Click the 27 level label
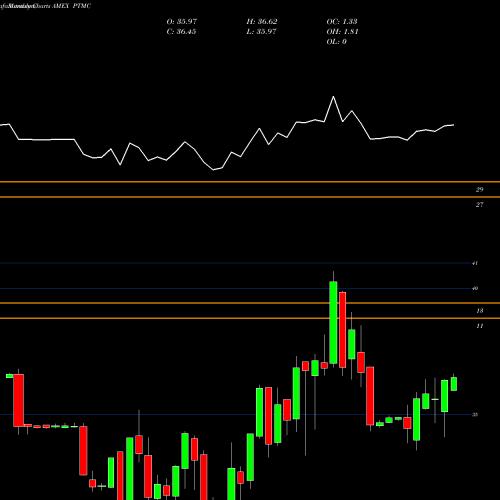 coord(479,205)
